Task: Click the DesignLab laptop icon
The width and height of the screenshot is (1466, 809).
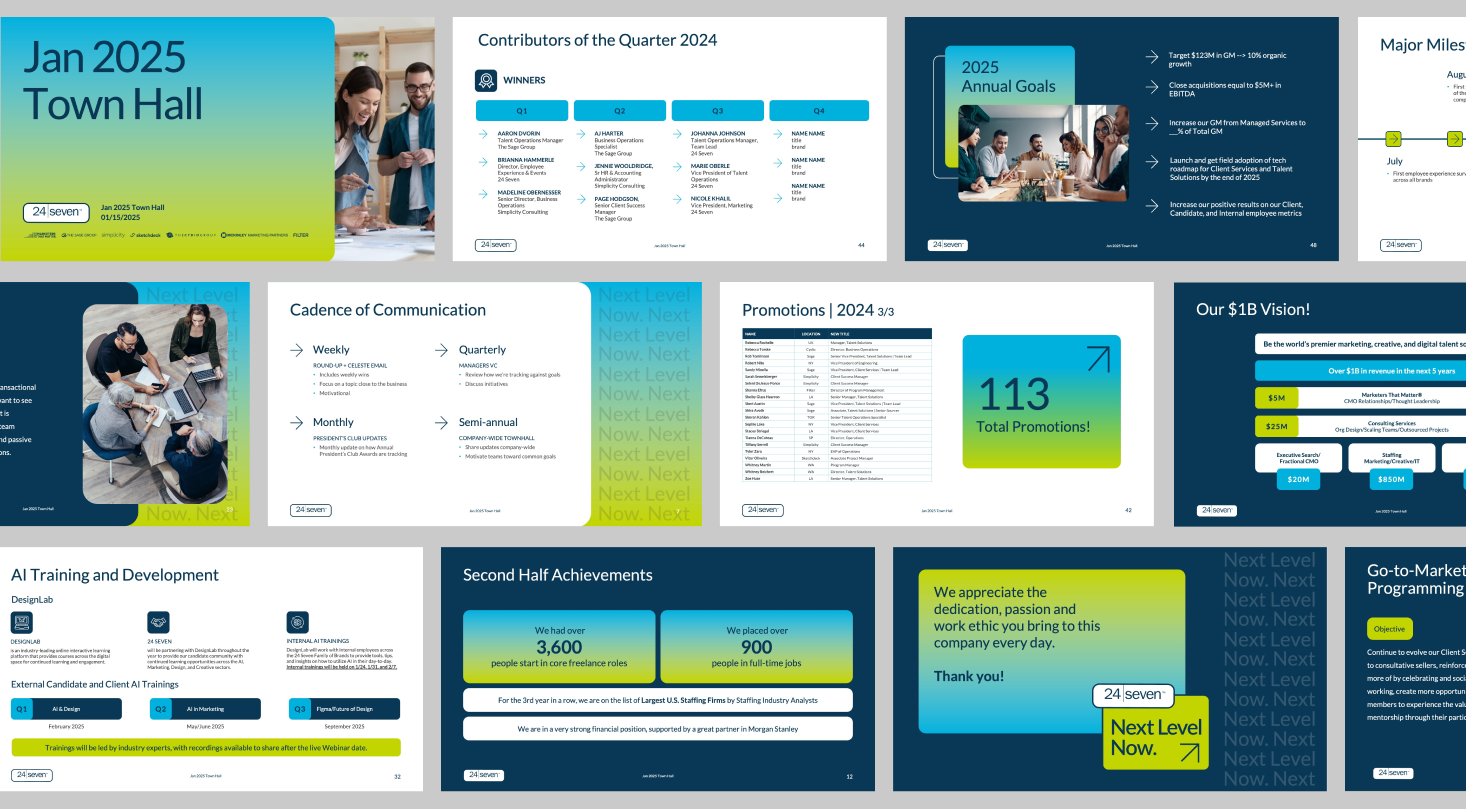Action: (x=22, y=623)
